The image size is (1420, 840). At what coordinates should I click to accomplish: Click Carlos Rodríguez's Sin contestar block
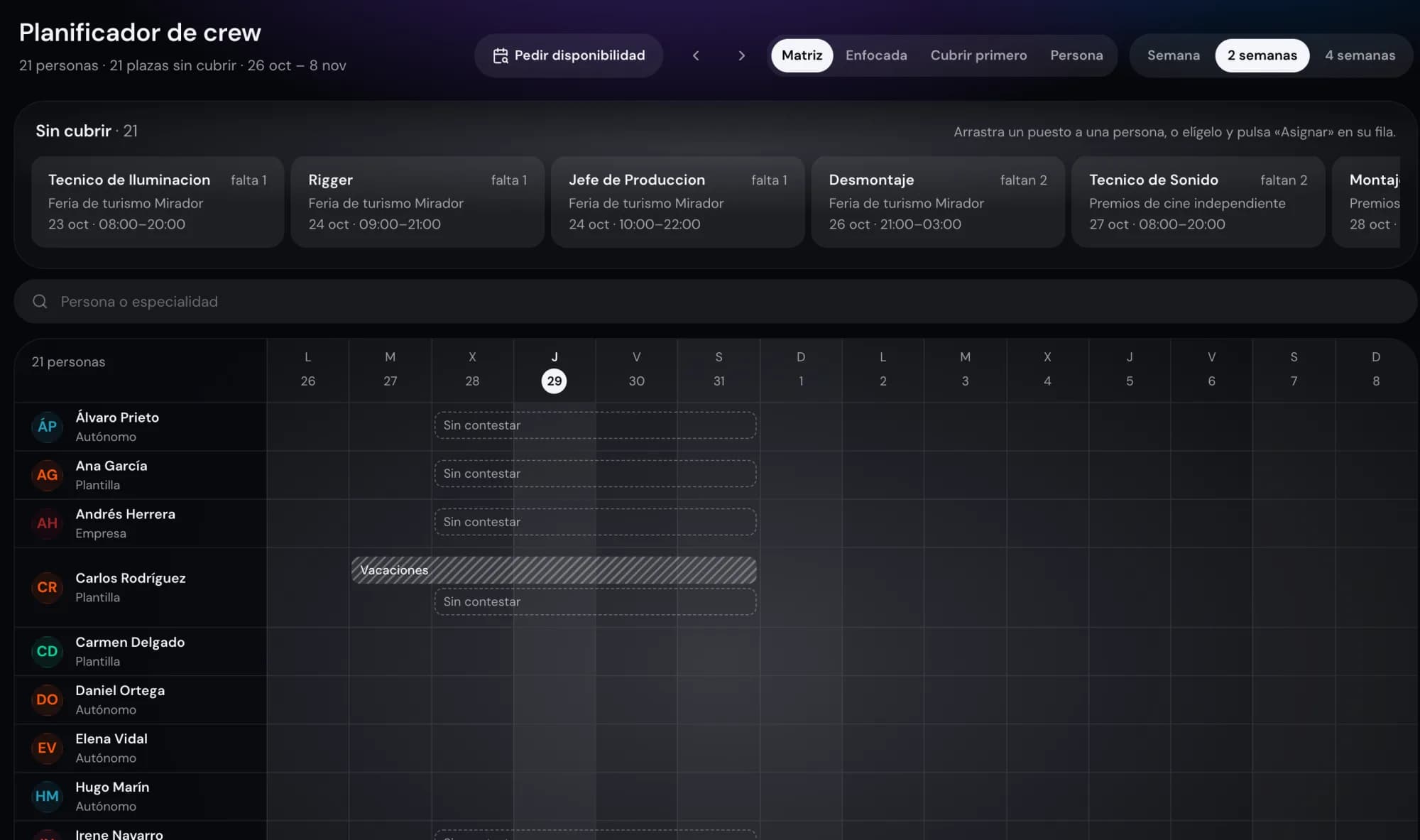tap(595, 601)
